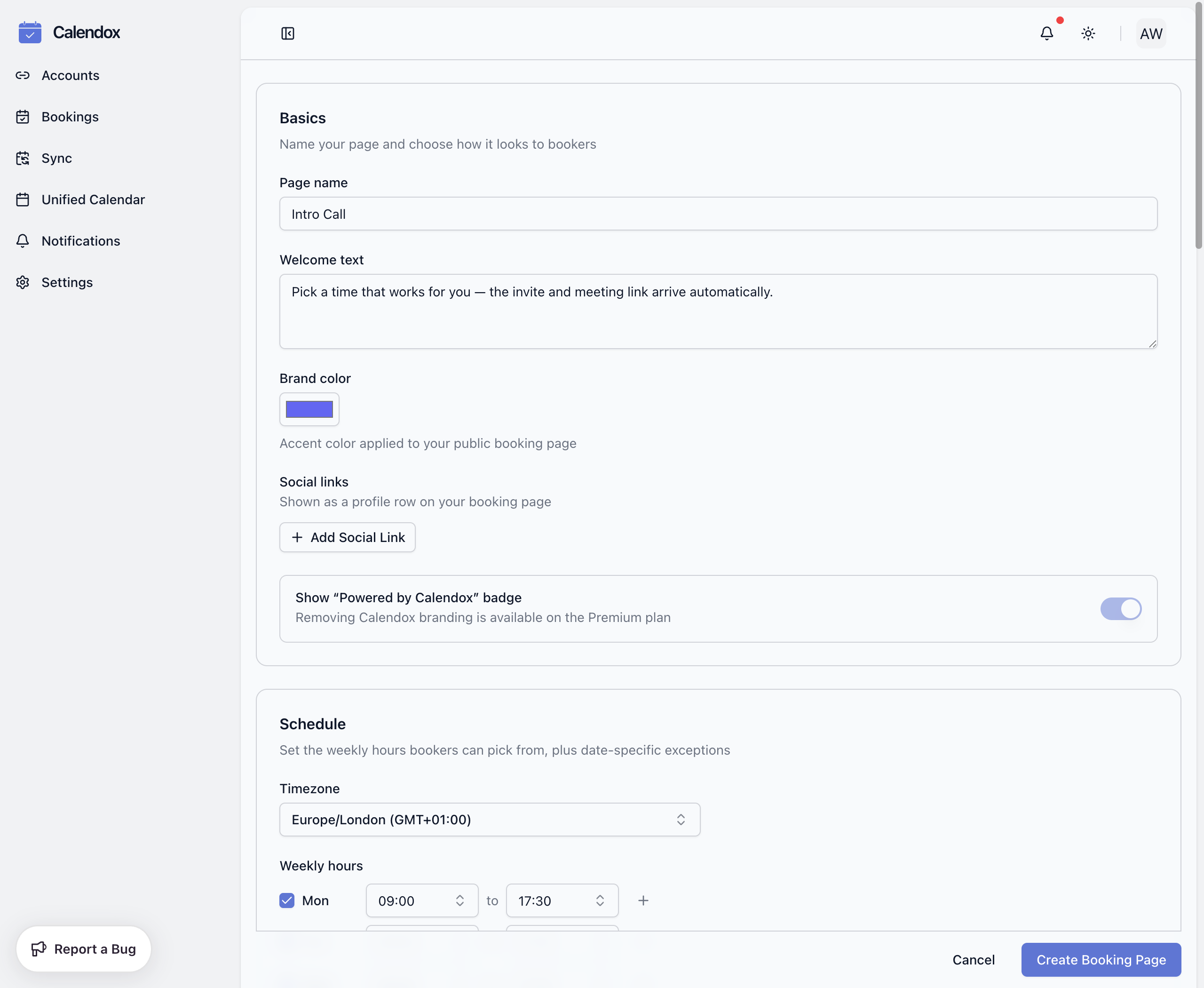Click 'Removing Calendox branding' Premium plan note
1204x988 pixels.
click(483, 617)
